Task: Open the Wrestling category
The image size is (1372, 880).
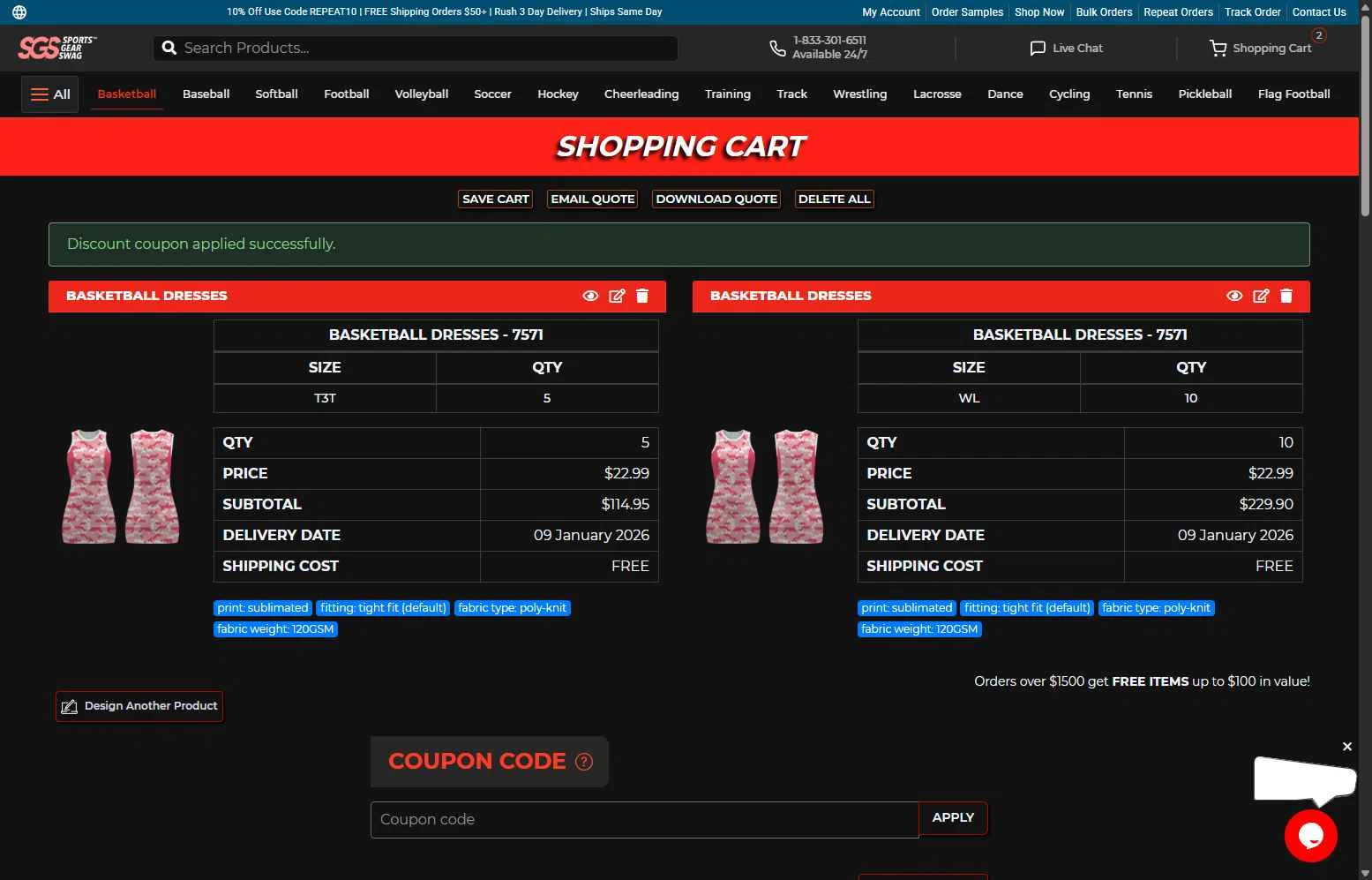Action: tap(859, 94)
